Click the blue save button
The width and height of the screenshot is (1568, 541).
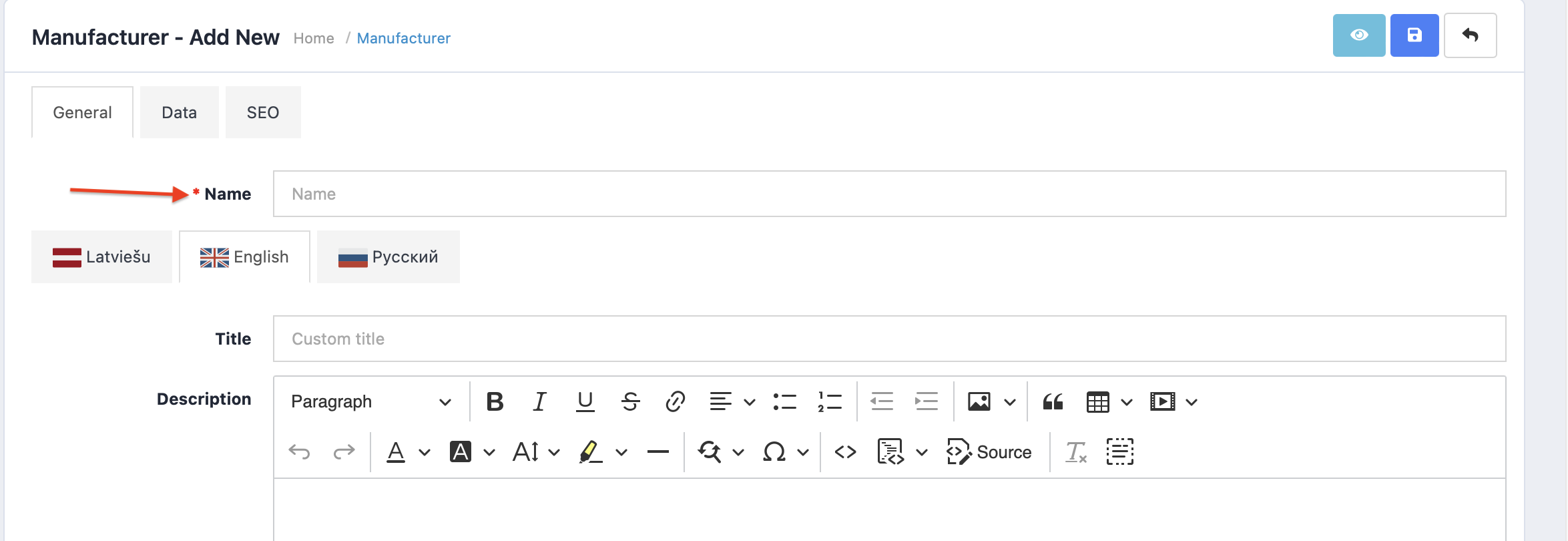(1414, 35)
